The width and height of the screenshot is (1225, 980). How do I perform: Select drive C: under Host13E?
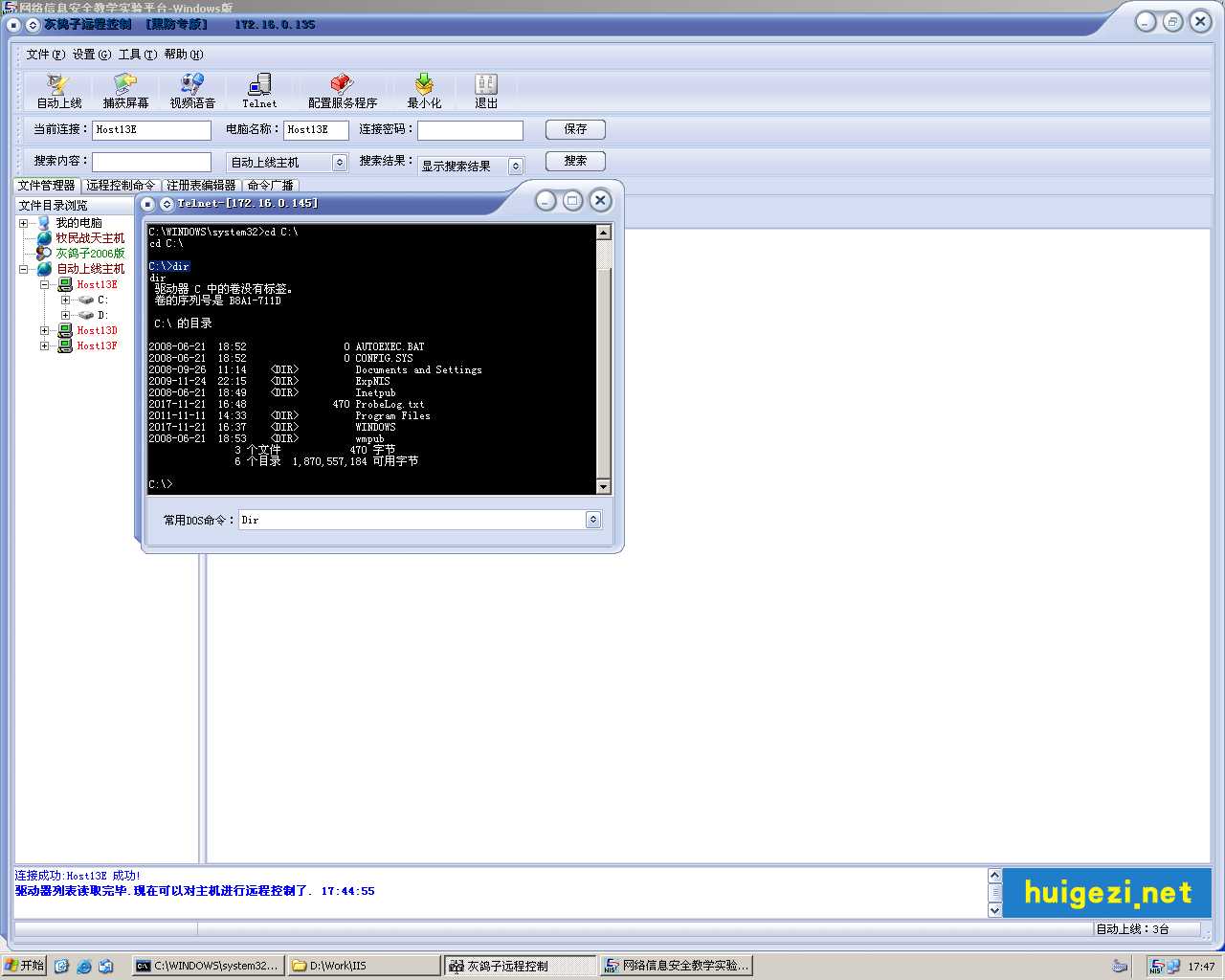[102, 300]
